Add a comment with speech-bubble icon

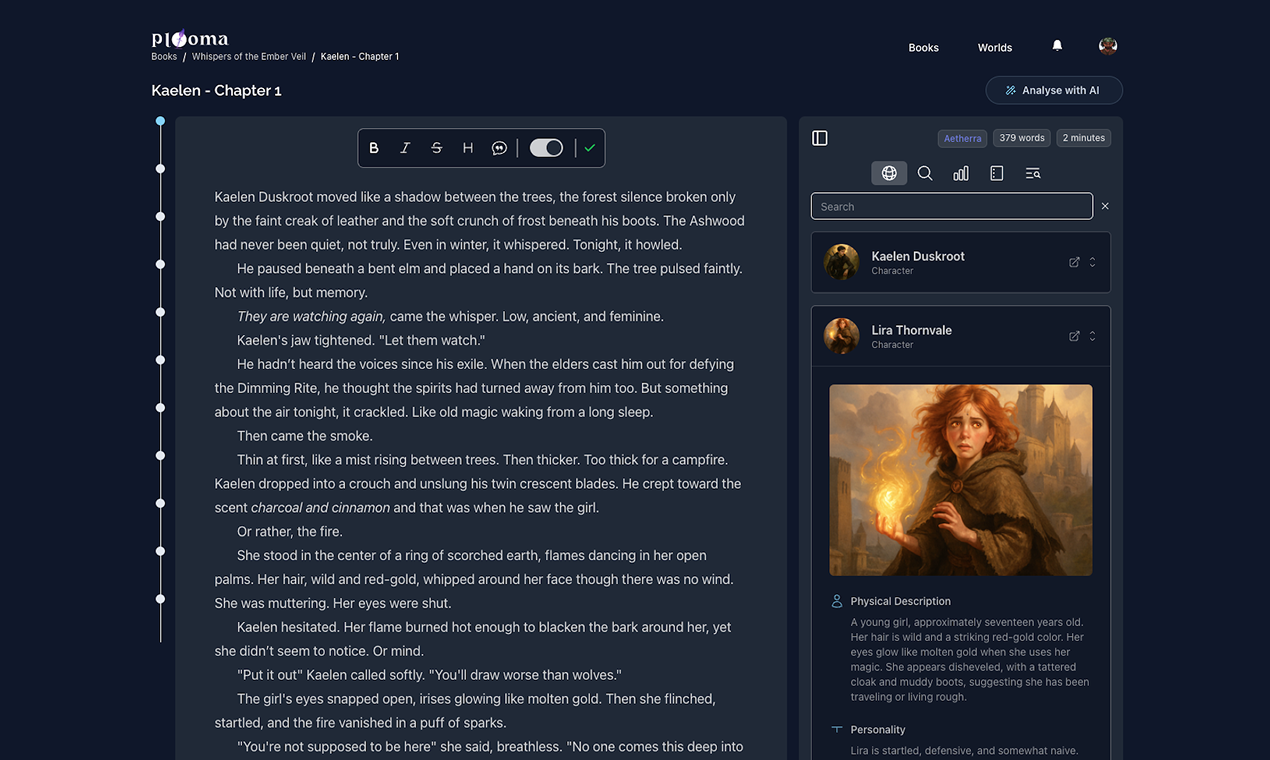[x=499, y=148]
